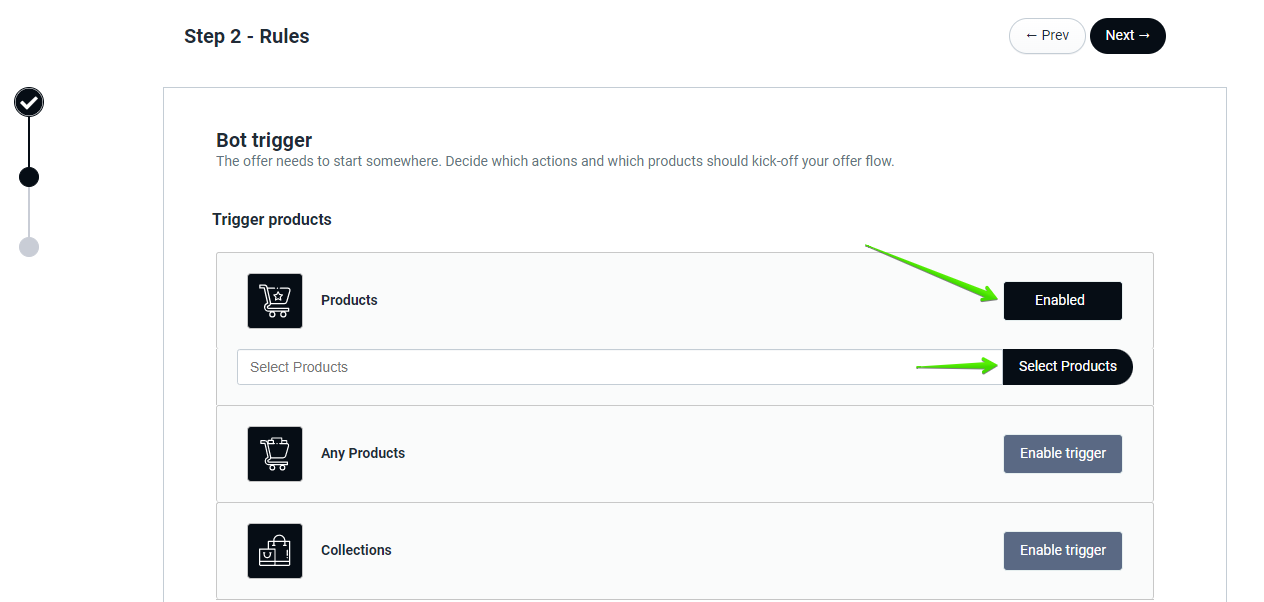Screen dimensions: 1264x602
Task: Go back with Prev button
Action: tap(1046, 36)
